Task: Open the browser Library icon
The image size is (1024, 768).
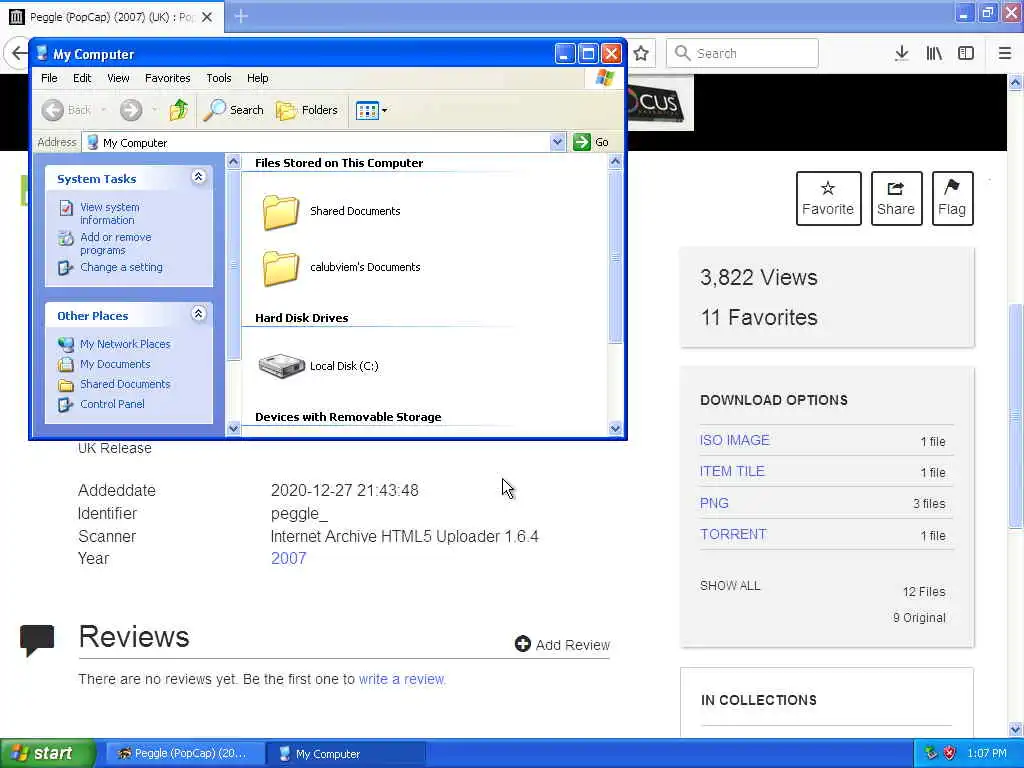Action: [934, 54]
